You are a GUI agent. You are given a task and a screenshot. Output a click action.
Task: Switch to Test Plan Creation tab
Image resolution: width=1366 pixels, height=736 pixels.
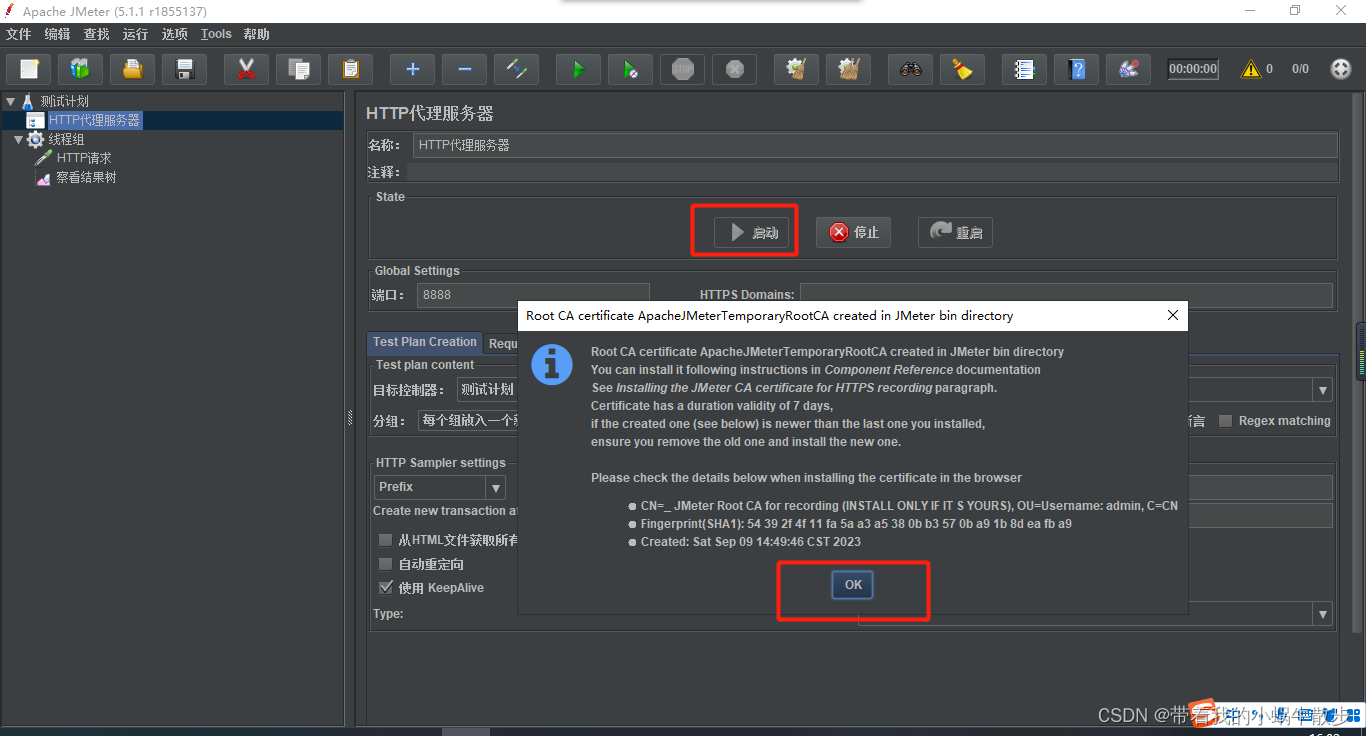(x=425, y=342)
